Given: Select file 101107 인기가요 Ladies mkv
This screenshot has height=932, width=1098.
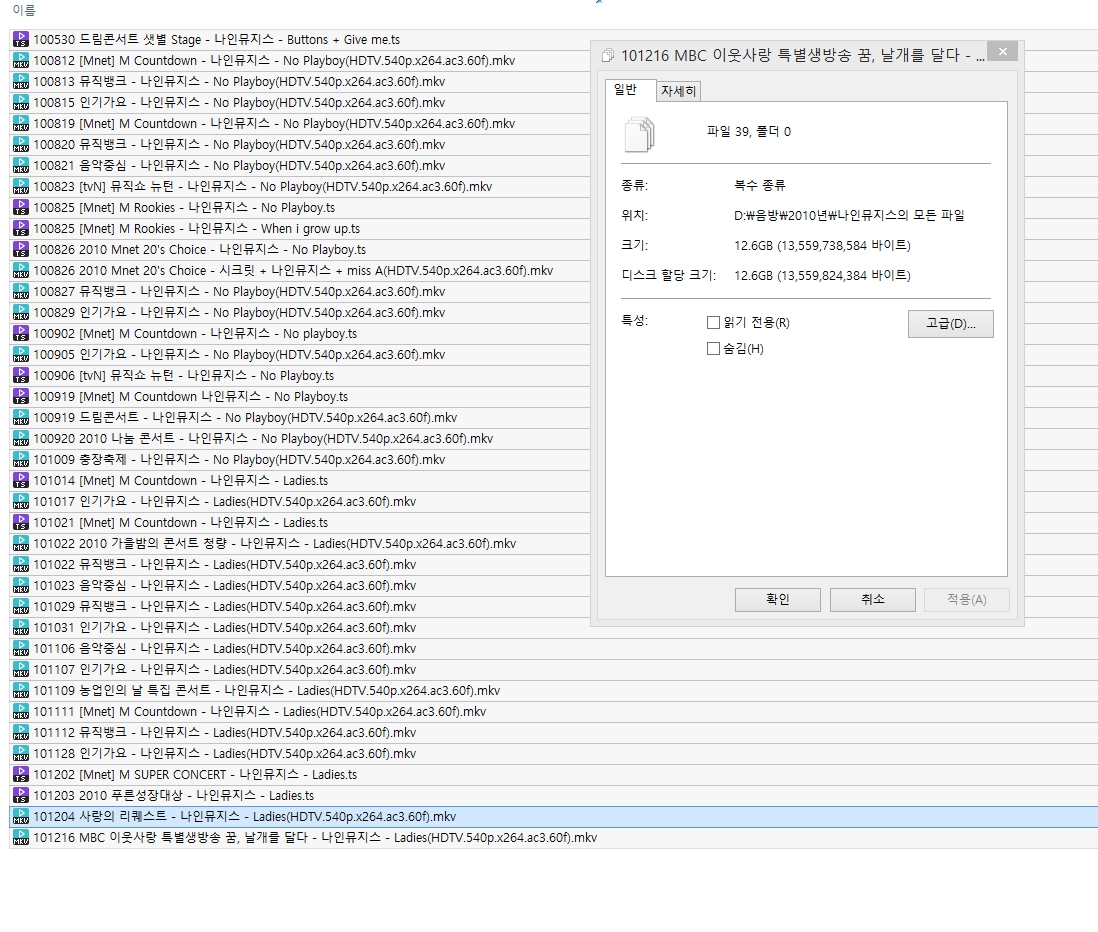Looking at the screenshot, I should point(225,670).
